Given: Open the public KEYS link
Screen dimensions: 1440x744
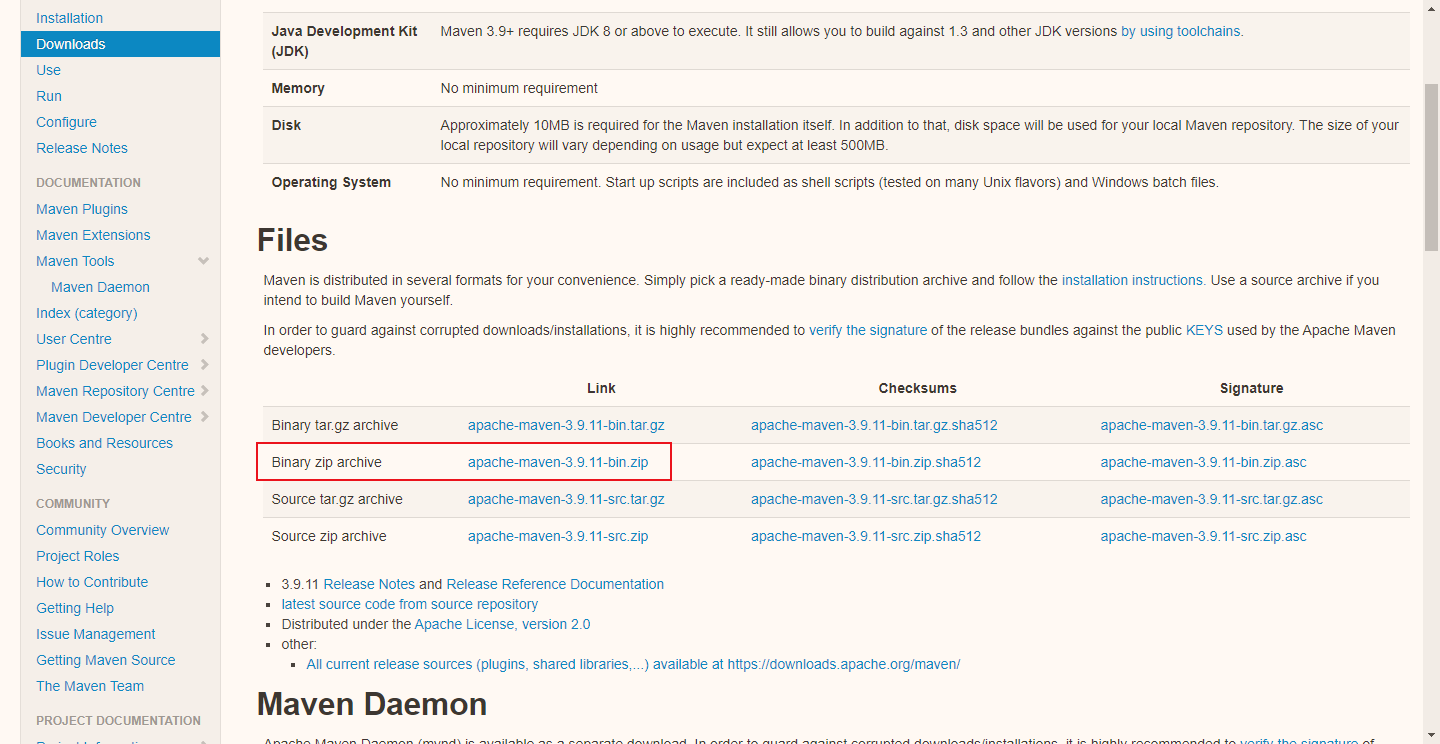Looking at the screenshot, I should click(1204, 330).
